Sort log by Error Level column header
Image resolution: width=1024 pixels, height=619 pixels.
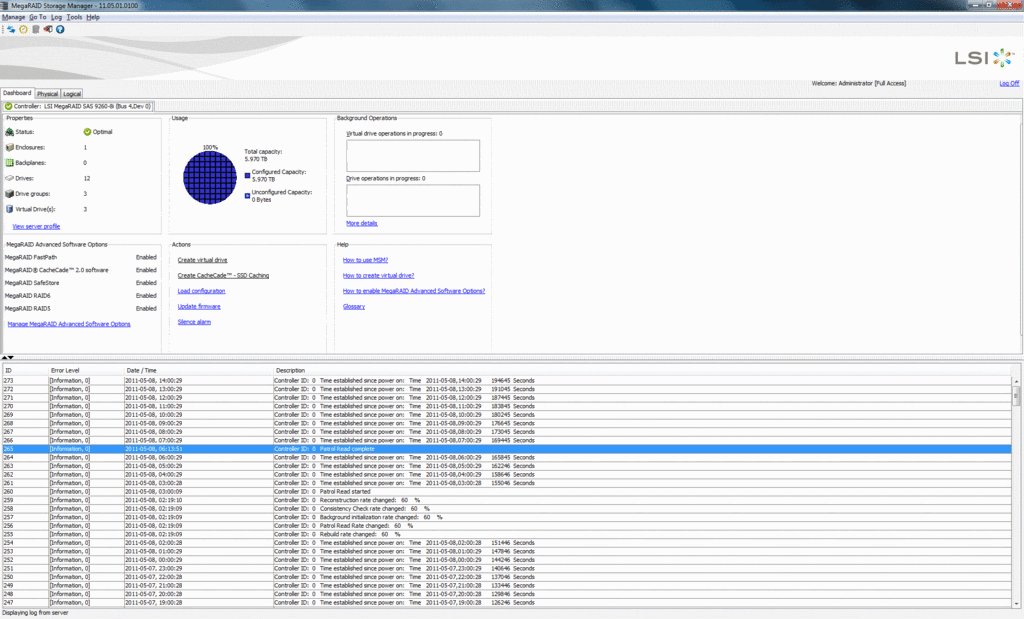point(86,370)
